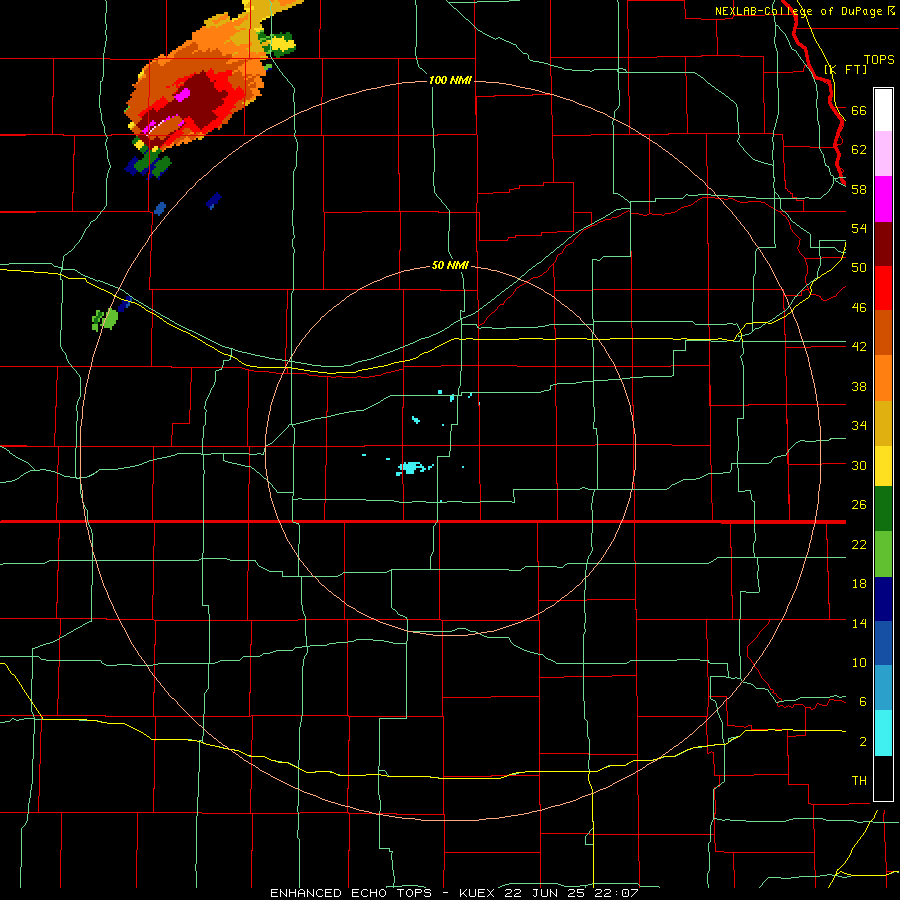Click the bright red legend swatch
Screen dimensions: 900x900
(883, 288)
